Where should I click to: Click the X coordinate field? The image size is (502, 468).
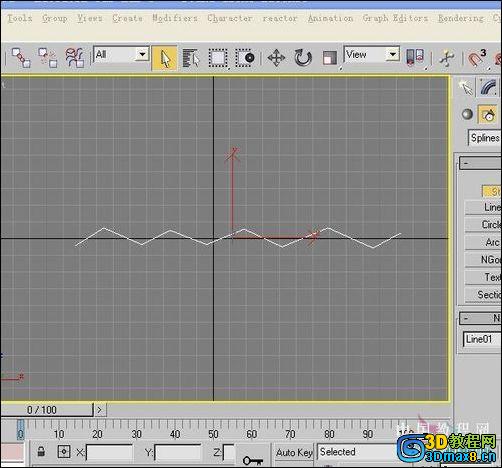point(109,453)
